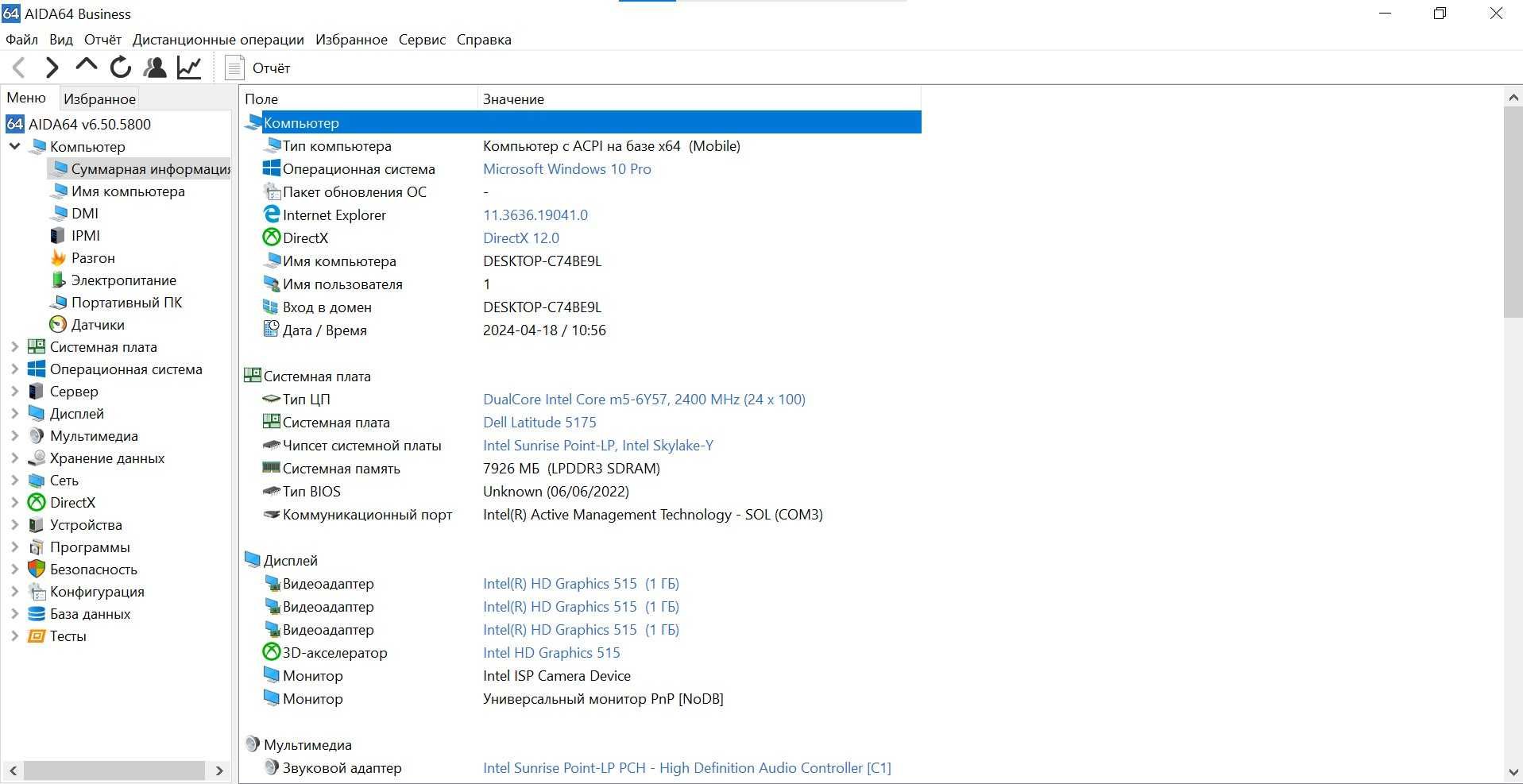Viewport: 1523px width, 784px height.
Task: Open DirectX 12.0 link
Action: [x=521, y=238]
